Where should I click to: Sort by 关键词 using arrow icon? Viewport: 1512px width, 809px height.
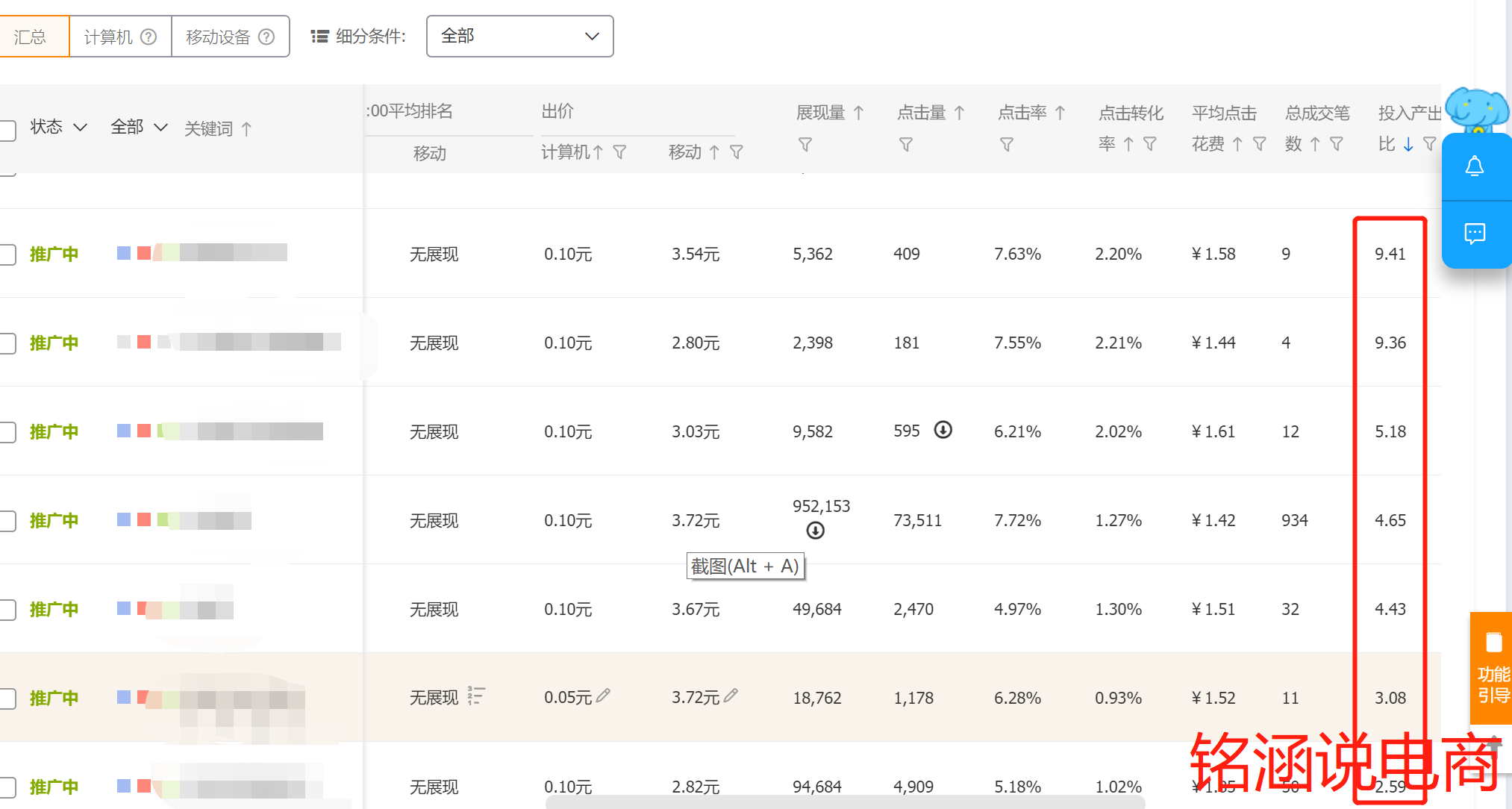tap(246, 128)
